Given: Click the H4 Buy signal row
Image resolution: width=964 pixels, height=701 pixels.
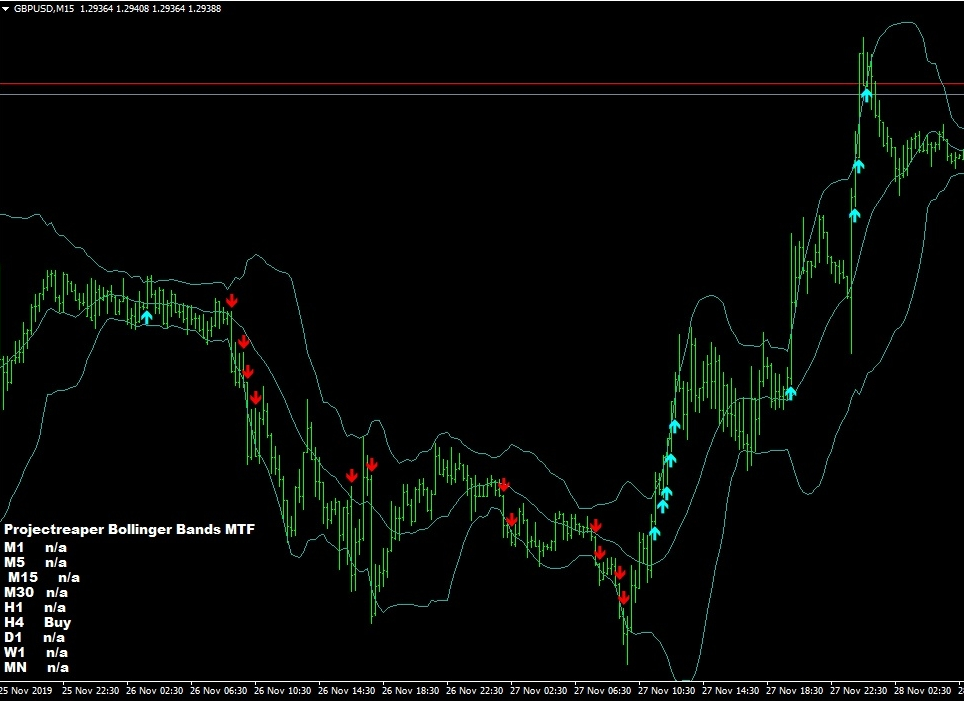Looking at the screenshot, I should [38, 622].
